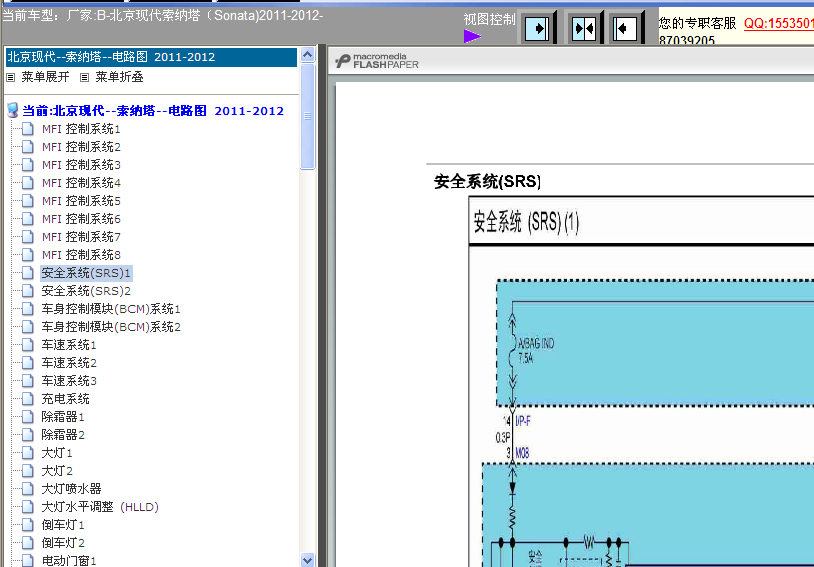This screenshot has height=567, width=814.
Task: Open 车速系统2 diagram
Action: (69, 363)
